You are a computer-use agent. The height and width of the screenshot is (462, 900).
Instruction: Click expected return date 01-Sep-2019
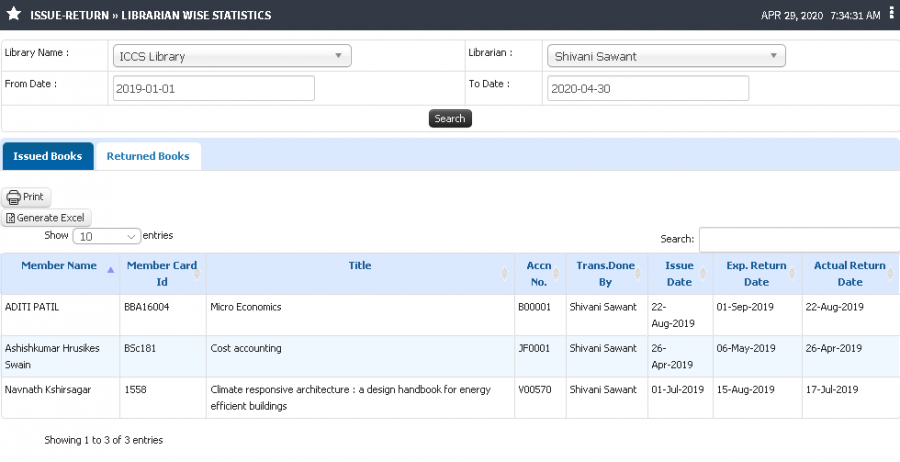tap(745, 307)
